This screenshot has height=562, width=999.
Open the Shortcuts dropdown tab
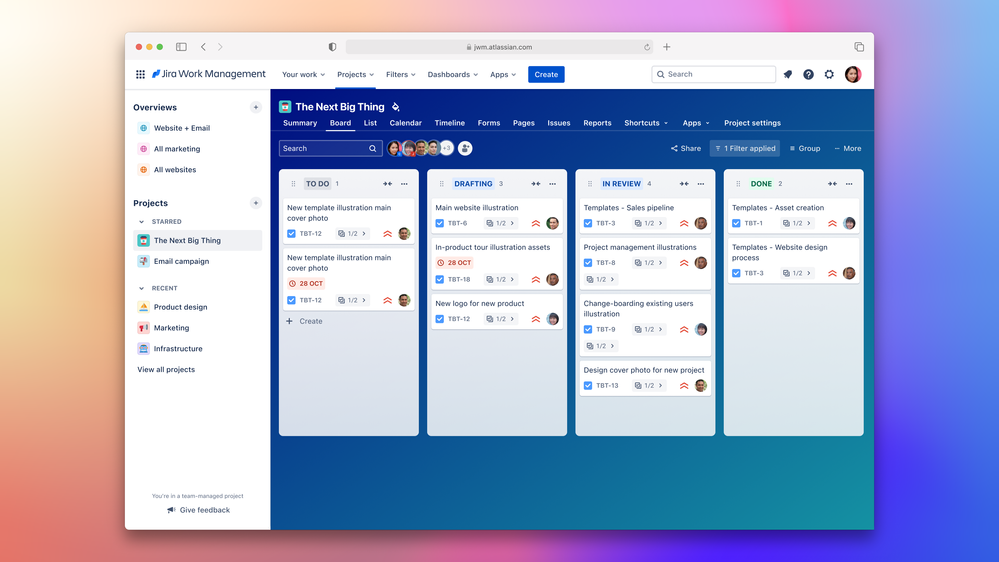646,123
